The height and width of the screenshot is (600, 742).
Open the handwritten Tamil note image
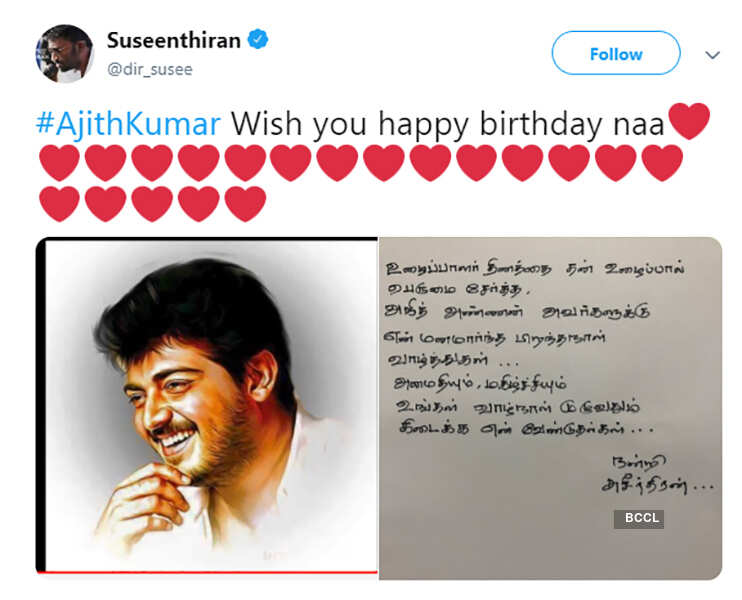(x=550, y=408)
